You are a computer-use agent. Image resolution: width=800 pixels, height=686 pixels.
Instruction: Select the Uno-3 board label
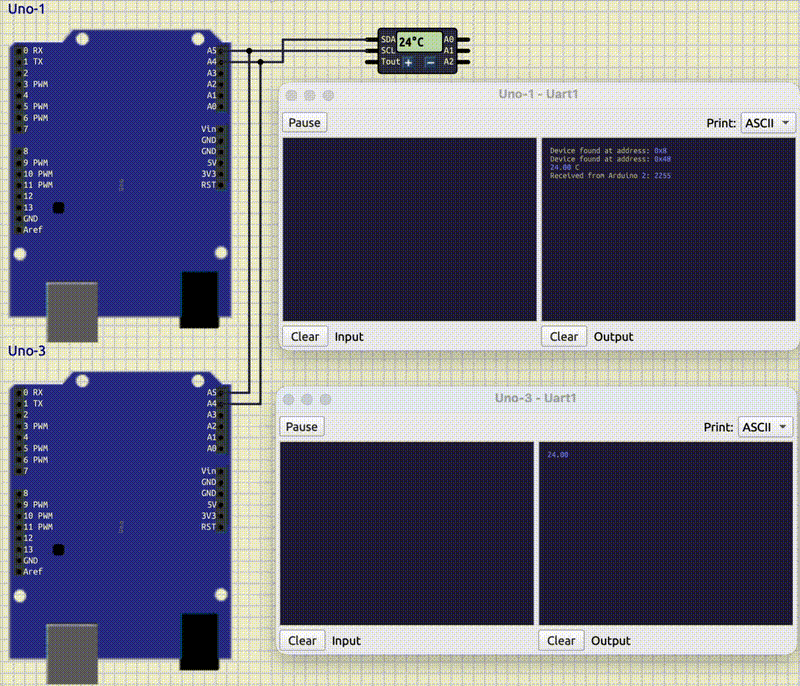coord(28,351)
